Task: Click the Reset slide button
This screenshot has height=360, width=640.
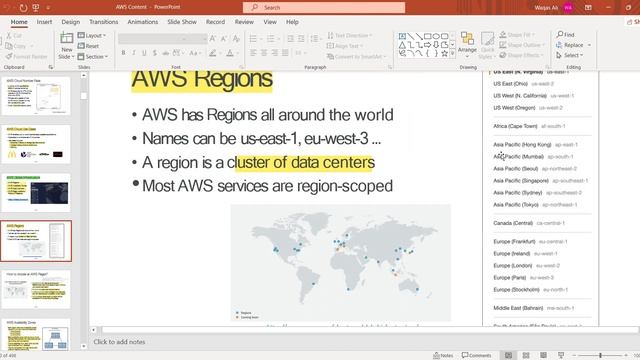Action: point(89,46)
